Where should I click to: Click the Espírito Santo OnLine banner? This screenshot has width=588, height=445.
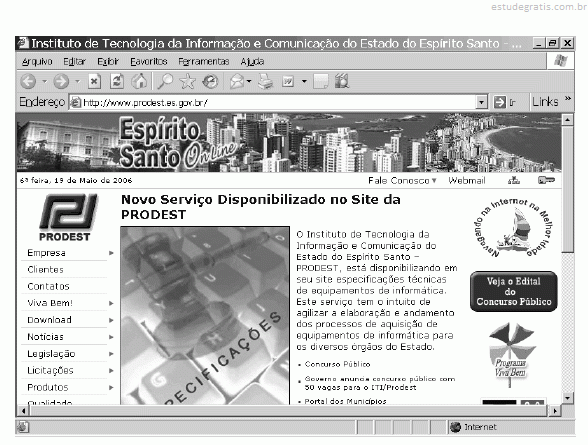(x=289, y=143)
